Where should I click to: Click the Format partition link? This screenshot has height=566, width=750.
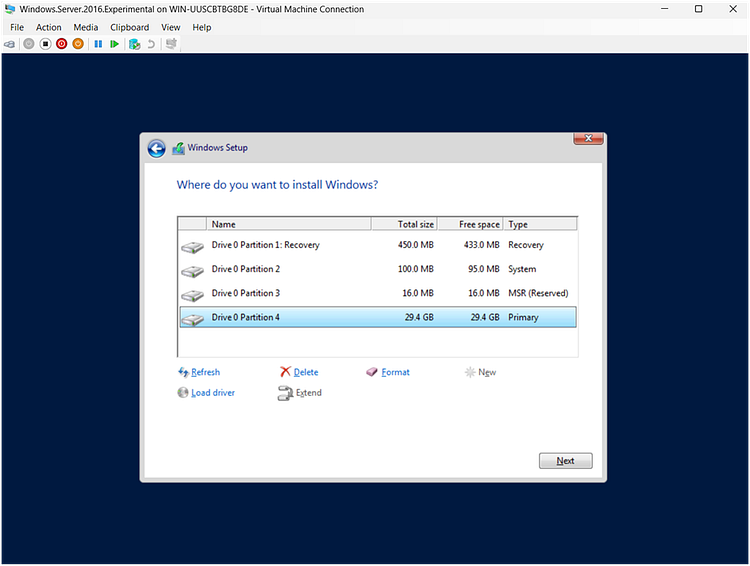click(x=396, y=372)
